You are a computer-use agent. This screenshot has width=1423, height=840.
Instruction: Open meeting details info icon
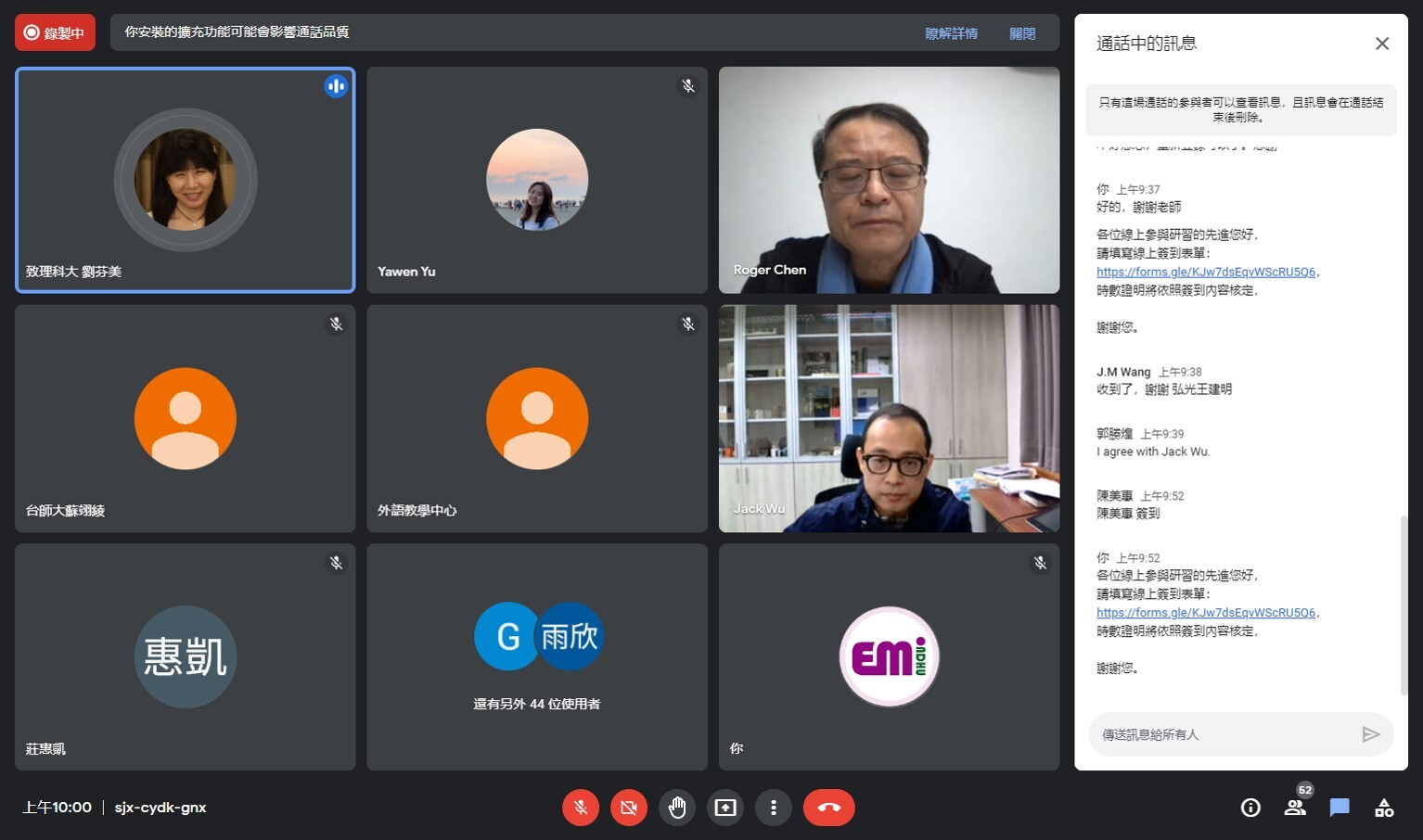click(x=1250, y=808)
